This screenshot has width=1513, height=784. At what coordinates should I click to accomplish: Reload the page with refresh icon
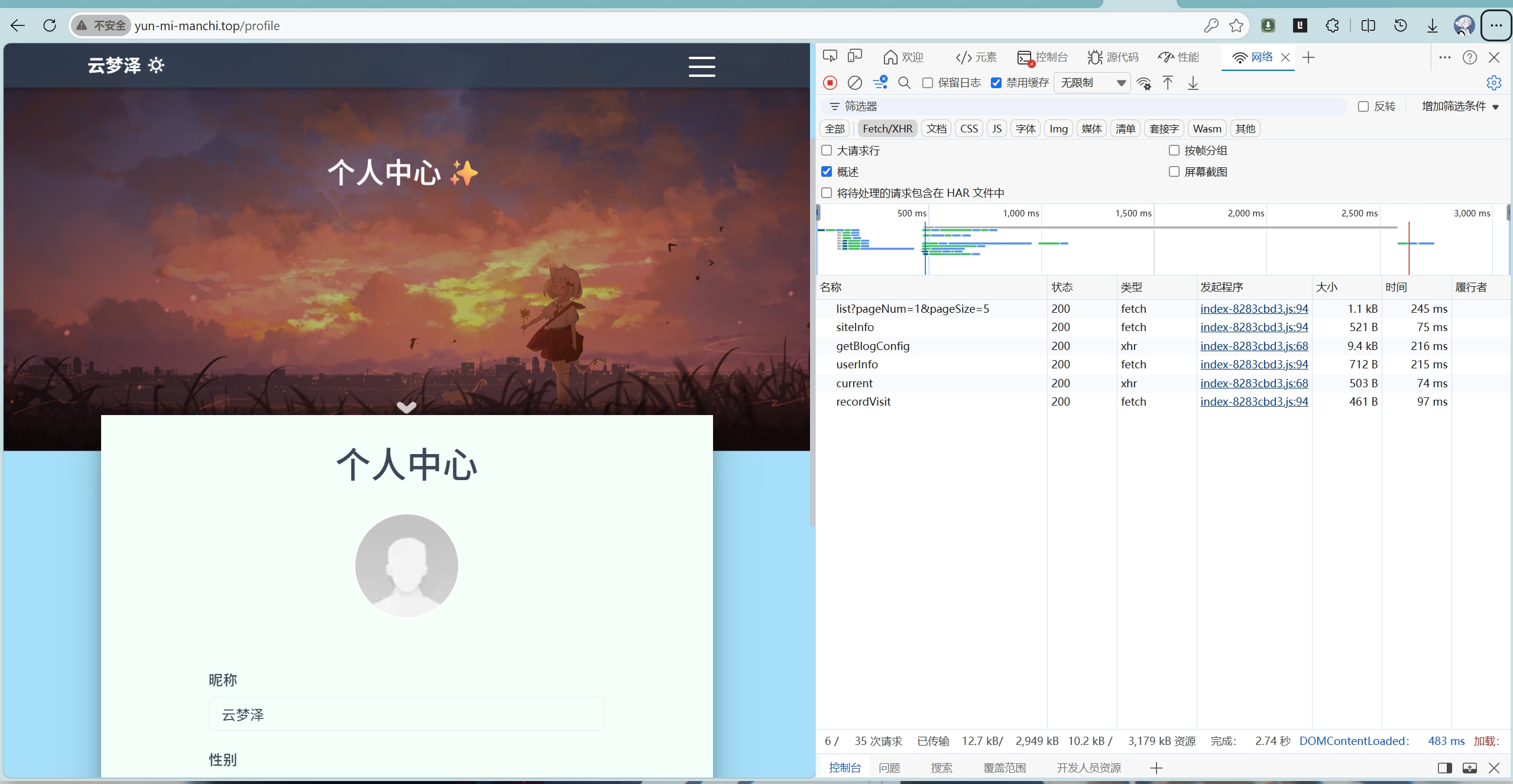click(50, 25)
